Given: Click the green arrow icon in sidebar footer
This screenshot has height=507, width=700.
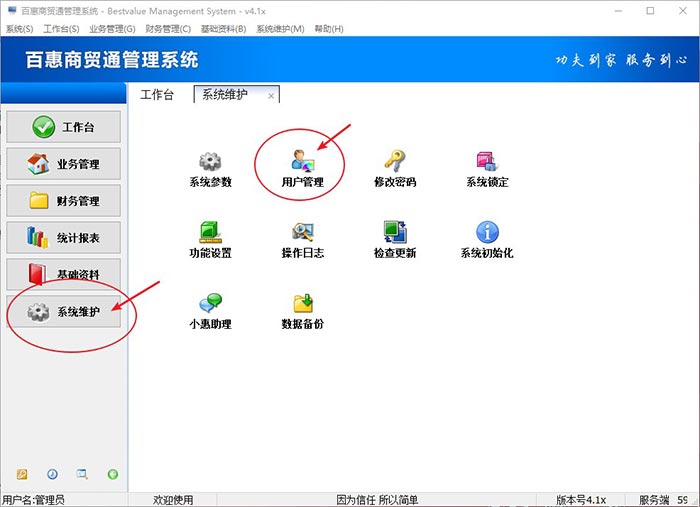Looking at the screenshot, I should [x=113, y=474].
